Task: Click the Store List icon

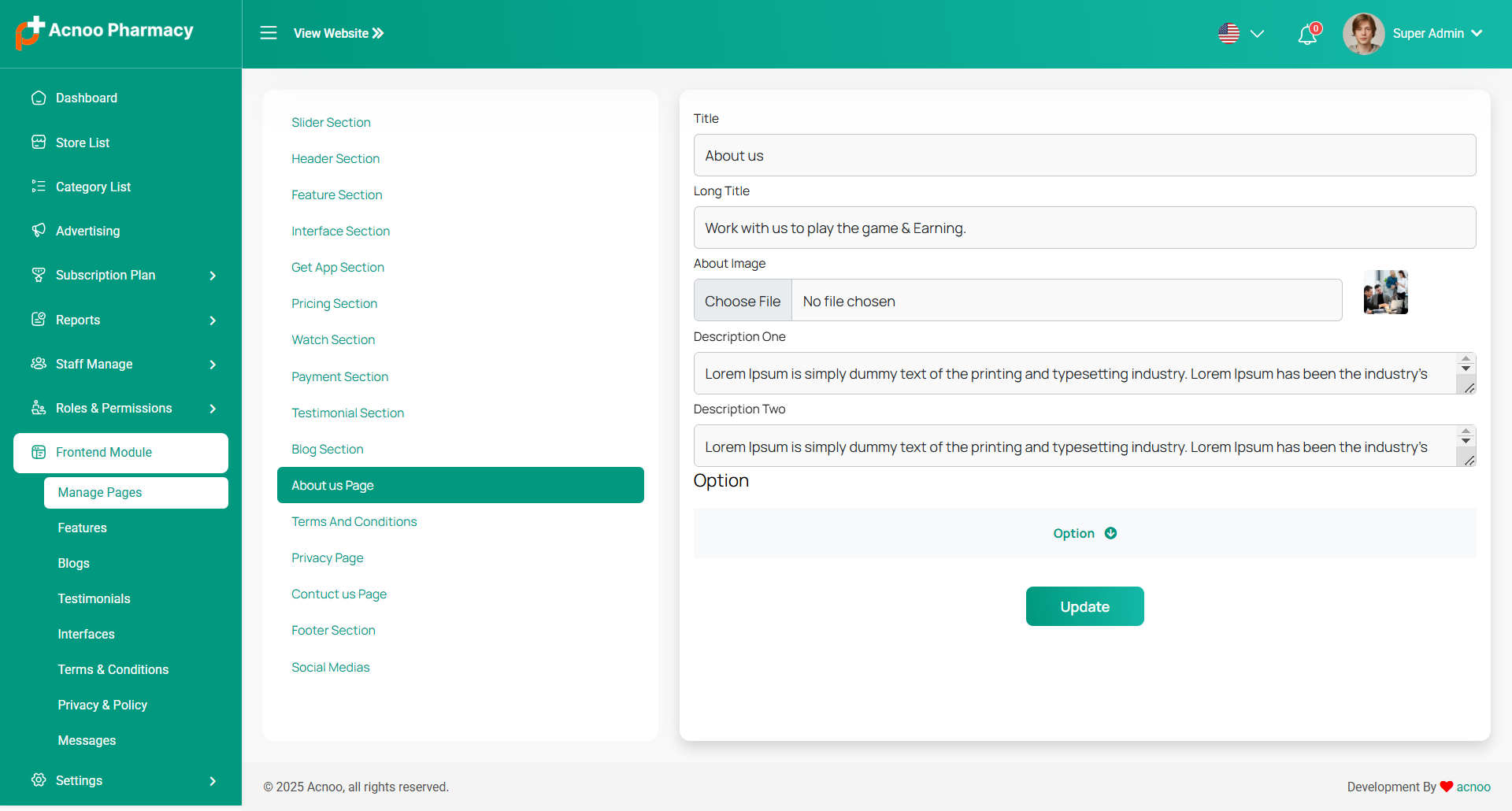Action: pyautogui.click(x=39, y=143)
